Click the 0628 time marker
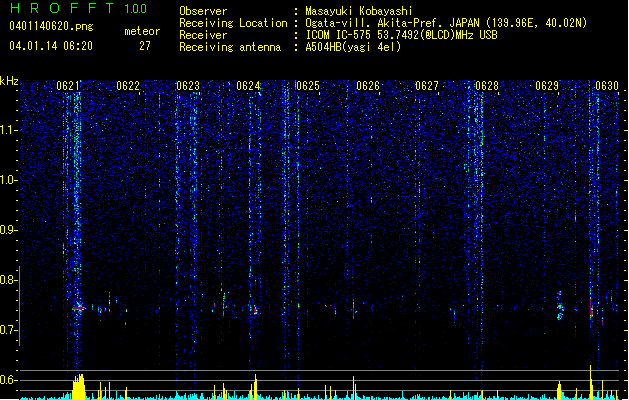The image size is (629, 400). coord(487,86)
